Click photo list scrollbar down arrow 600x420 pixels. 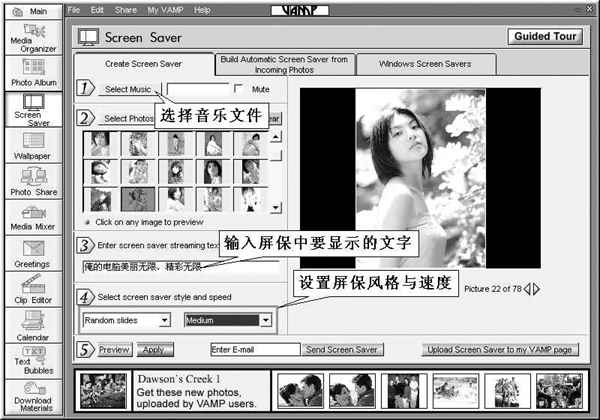click(x=276, y=208)
